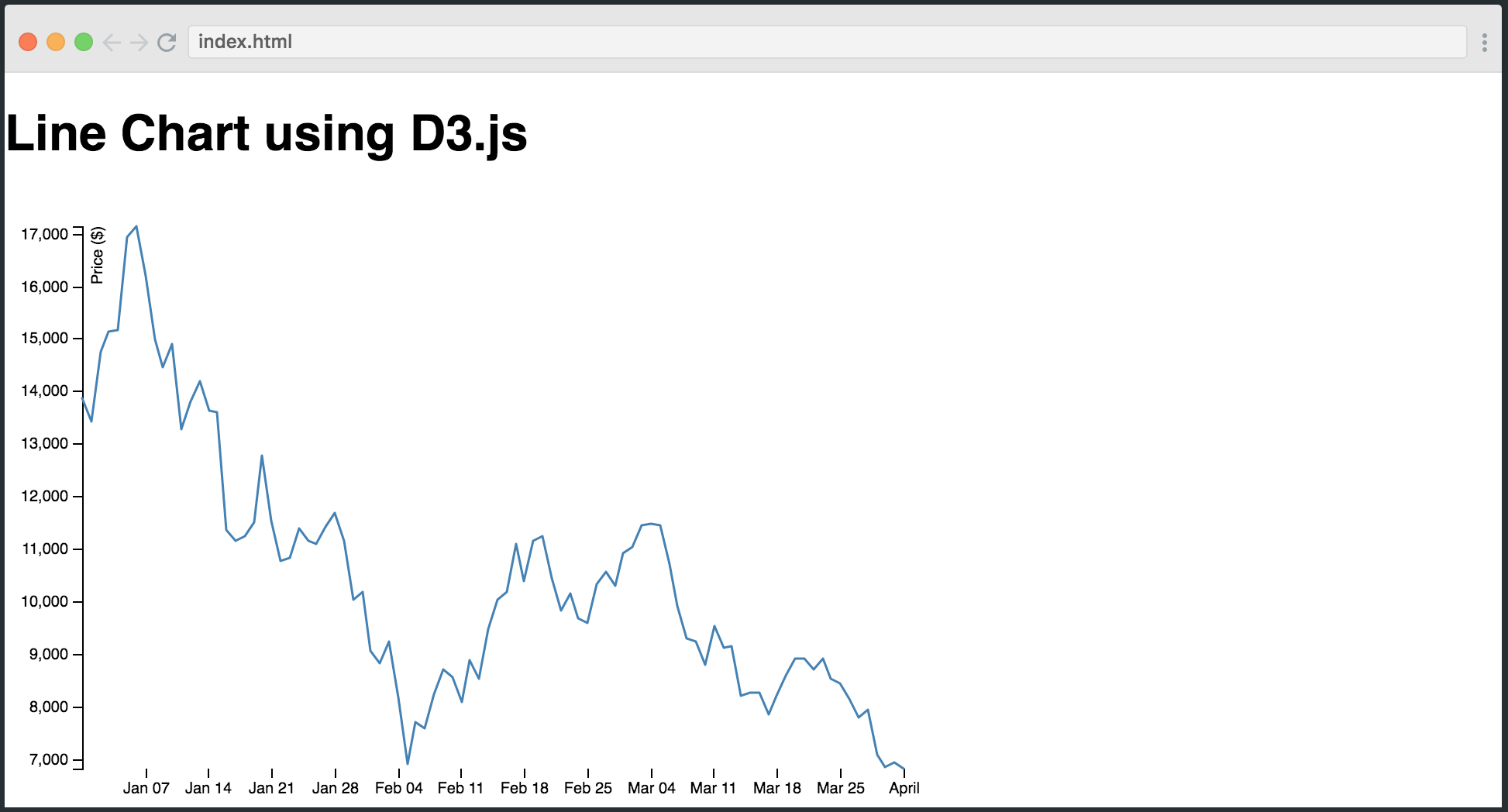Image resolution: width=1508 pixels, height=812 pixels.
Task: Click the red close traffic light icon
Action: click(x=27, y=42)
